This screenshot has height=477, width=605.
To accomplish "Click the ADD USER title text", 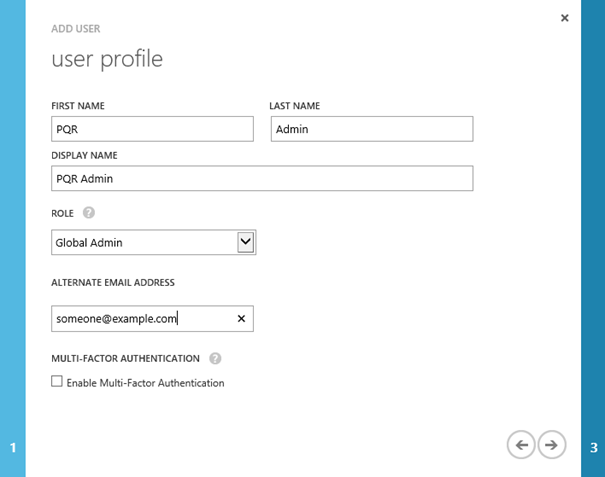I will (x=75, y=29).
